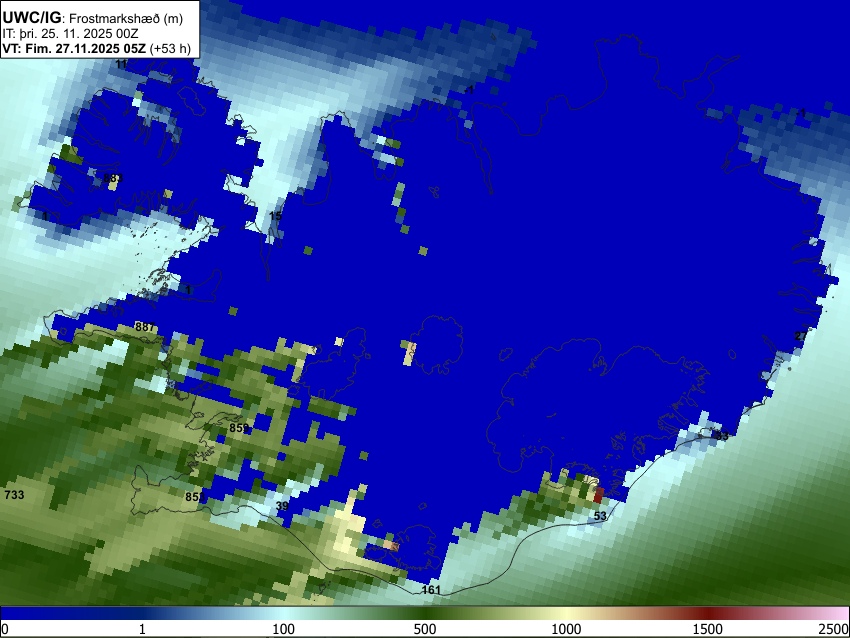The width and height of the screenshot is (850, 638).
Task: Click the map value 887
Action: (x=145, y=327)
